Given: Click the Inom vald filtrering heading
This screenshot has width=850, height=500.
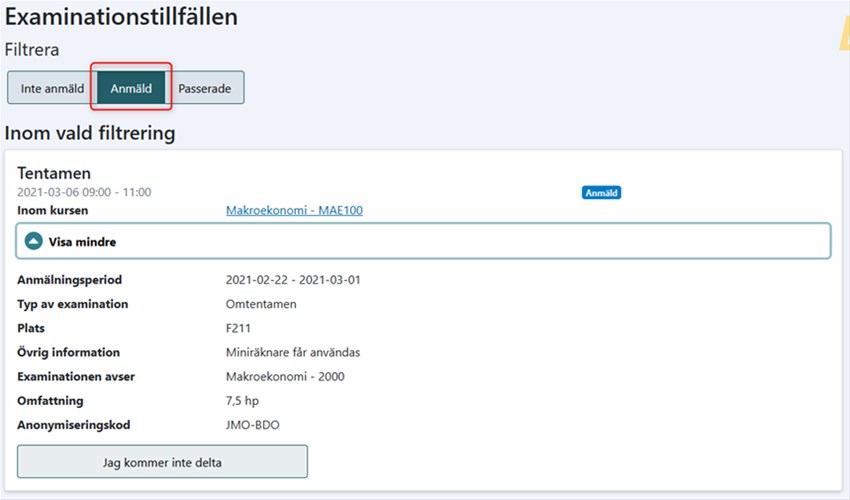Looking at the screenshot, I should click(90, 132).
